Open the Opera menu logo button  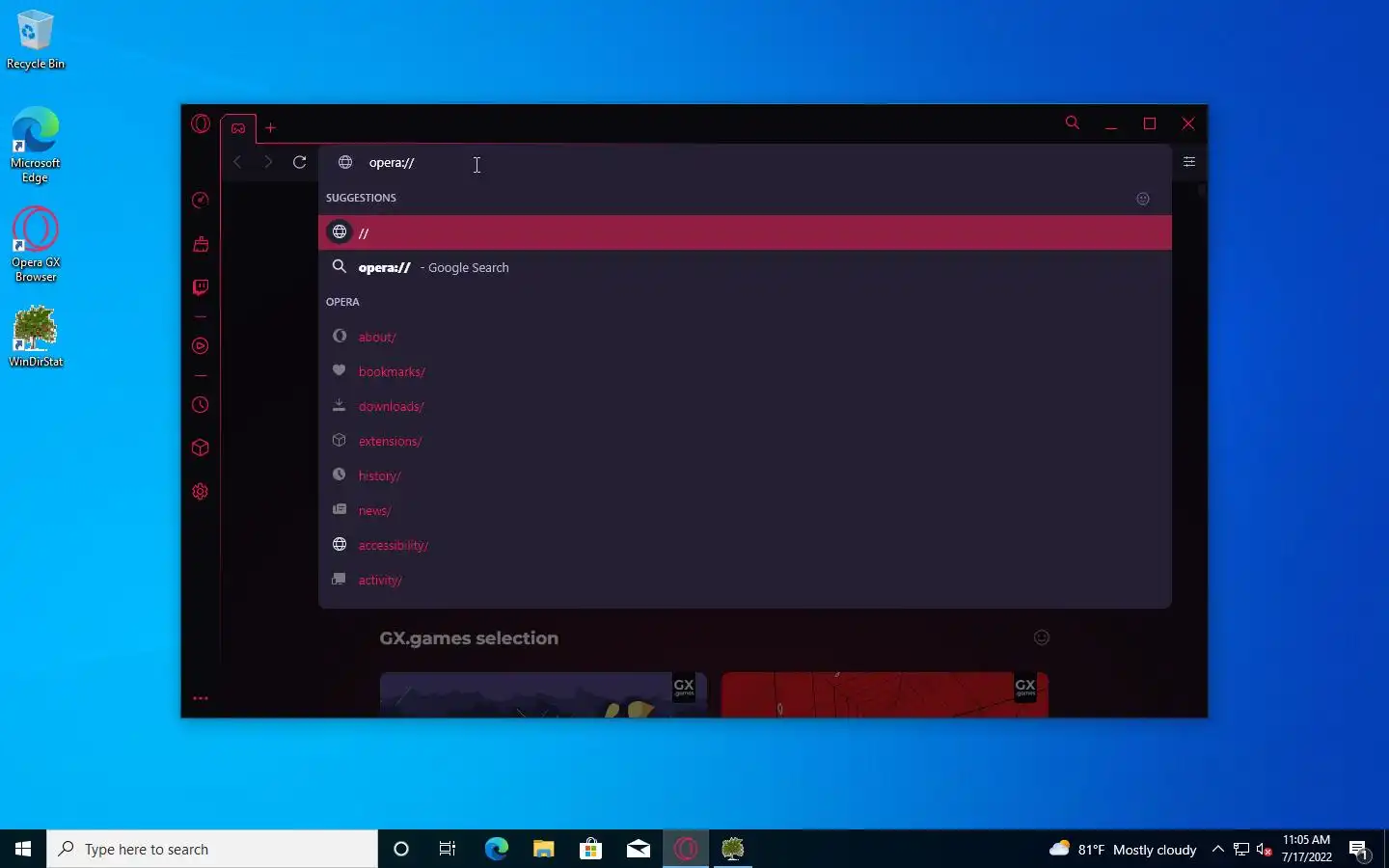[x=201, y=123]
